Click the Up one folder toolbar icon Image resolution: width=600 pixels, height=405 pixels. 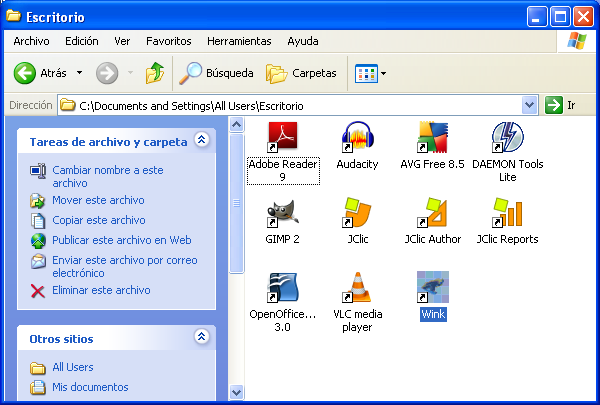tap(154, 73)
